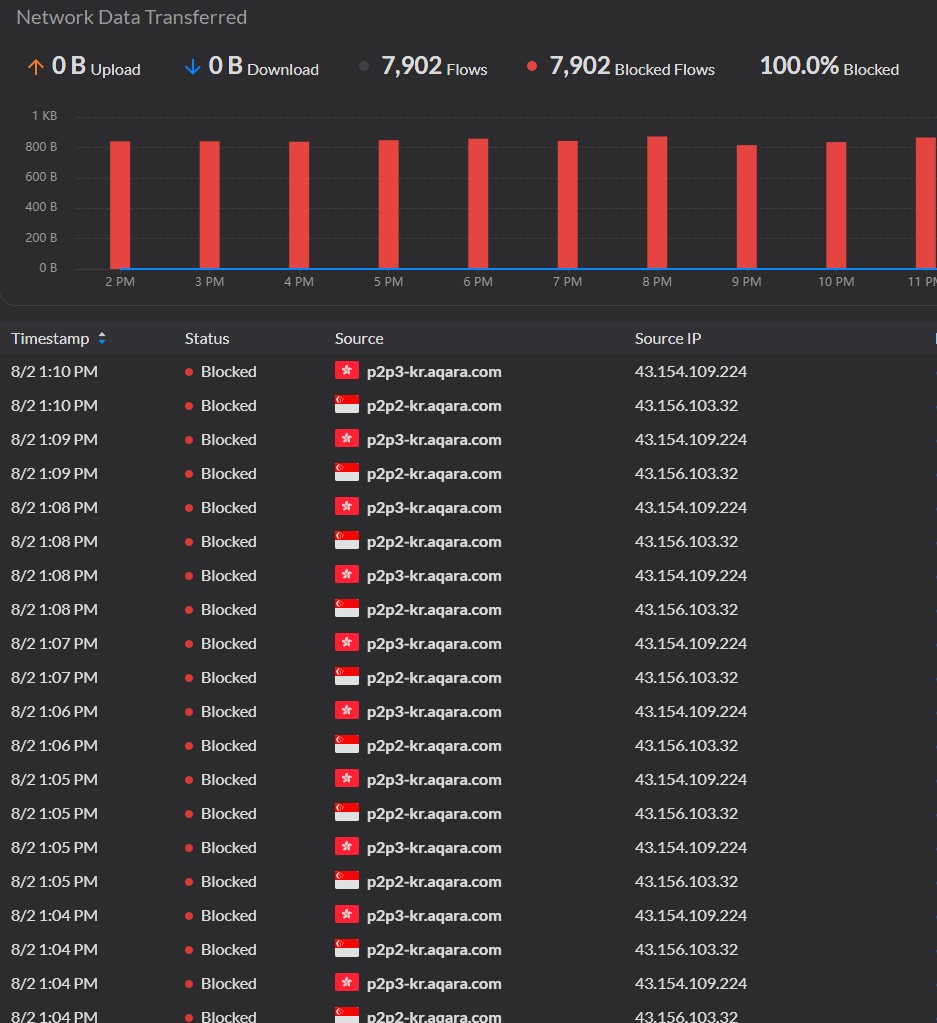Click the blue Download arrow icon
Screen dimensions: 937x1023
tap(192, 67)
